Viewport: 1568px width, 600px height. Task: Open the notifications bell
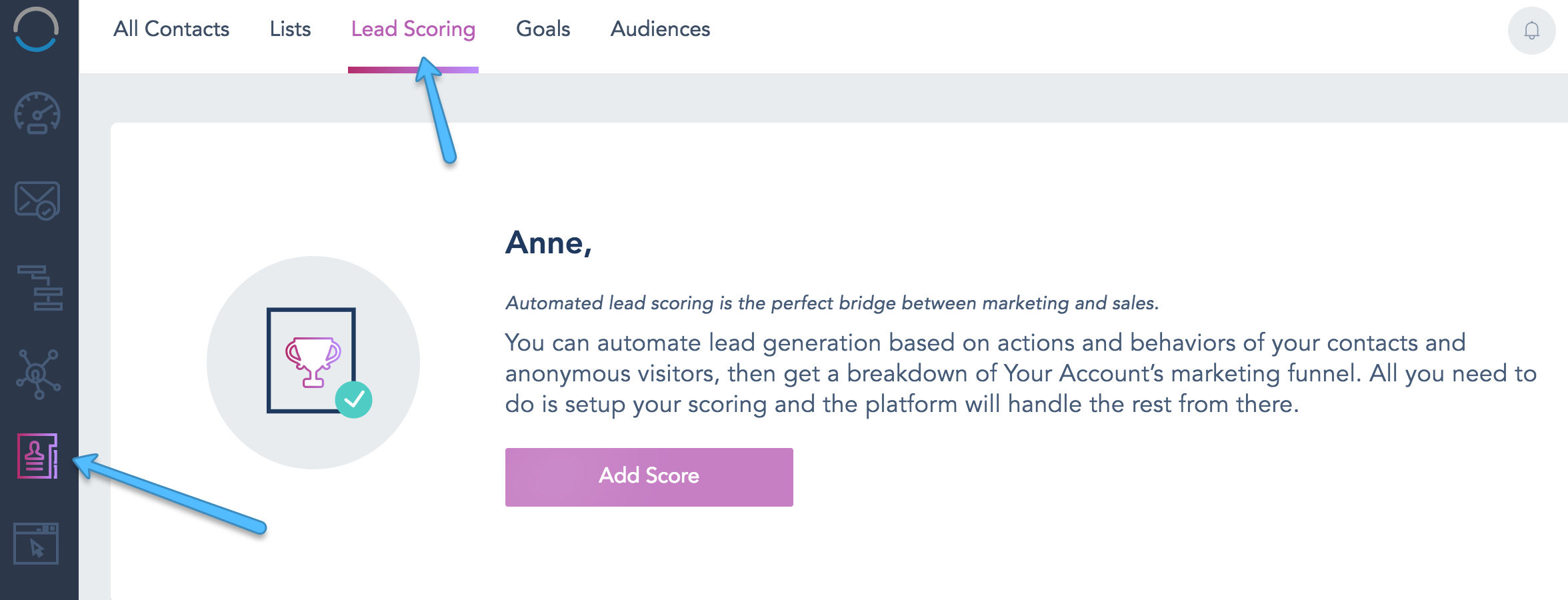(x=1531, y=31)
